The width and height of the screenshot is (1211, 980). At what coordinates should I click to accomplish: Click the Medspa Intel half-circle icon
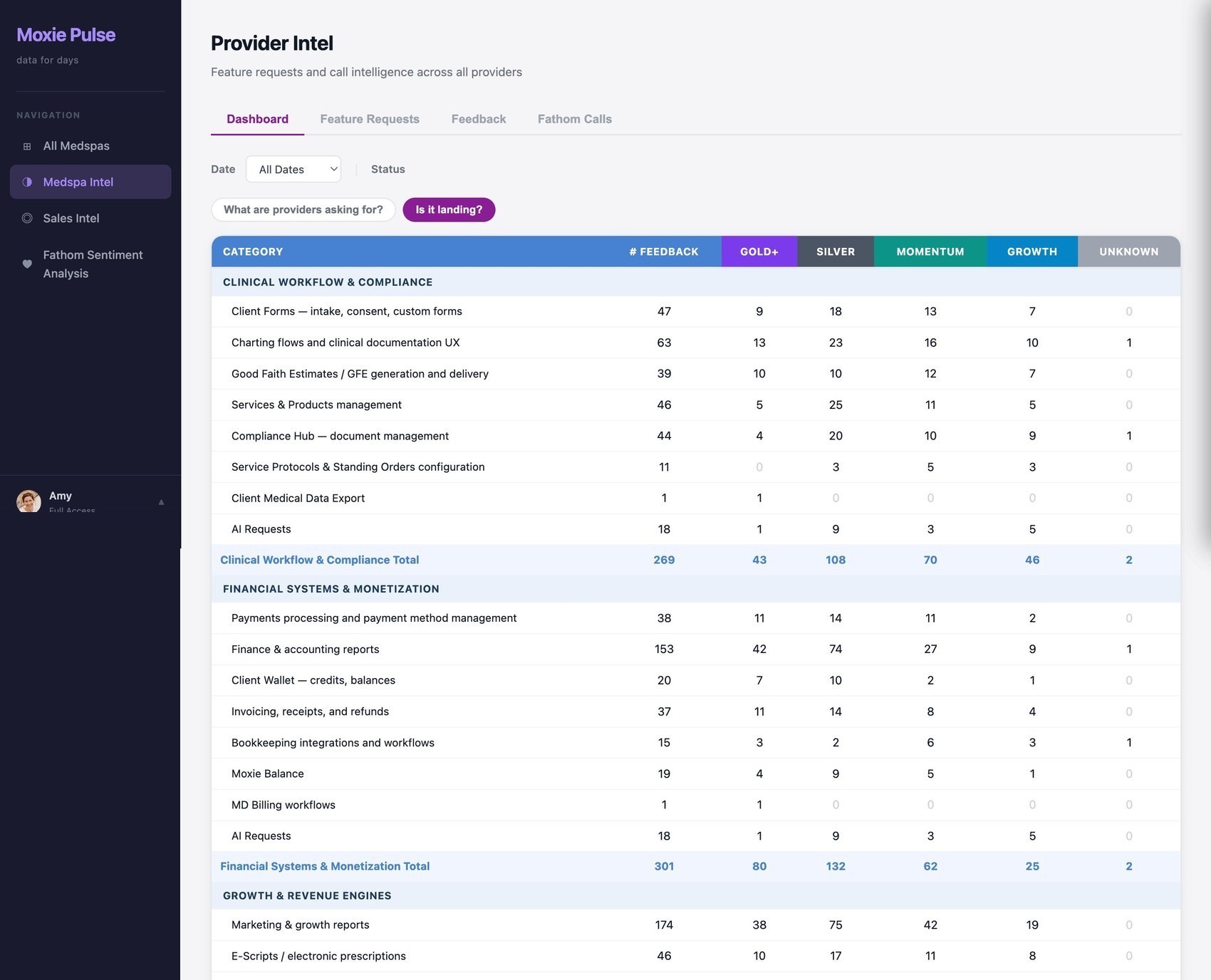click(27, 182)
